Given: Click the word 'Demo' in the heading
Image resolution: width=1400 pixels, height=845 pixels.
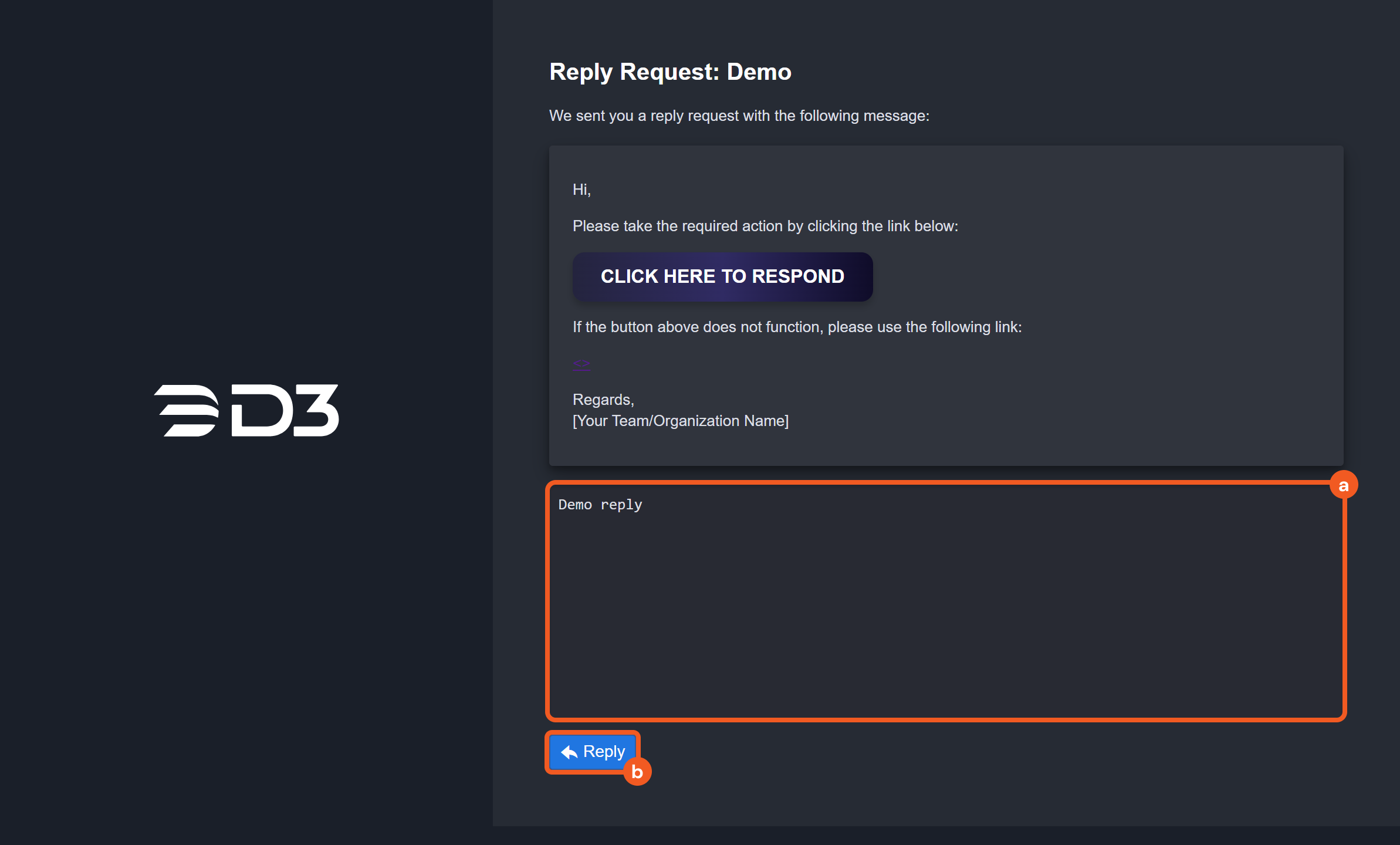Looking at the screenshot, I should click(x=759, y=72).
